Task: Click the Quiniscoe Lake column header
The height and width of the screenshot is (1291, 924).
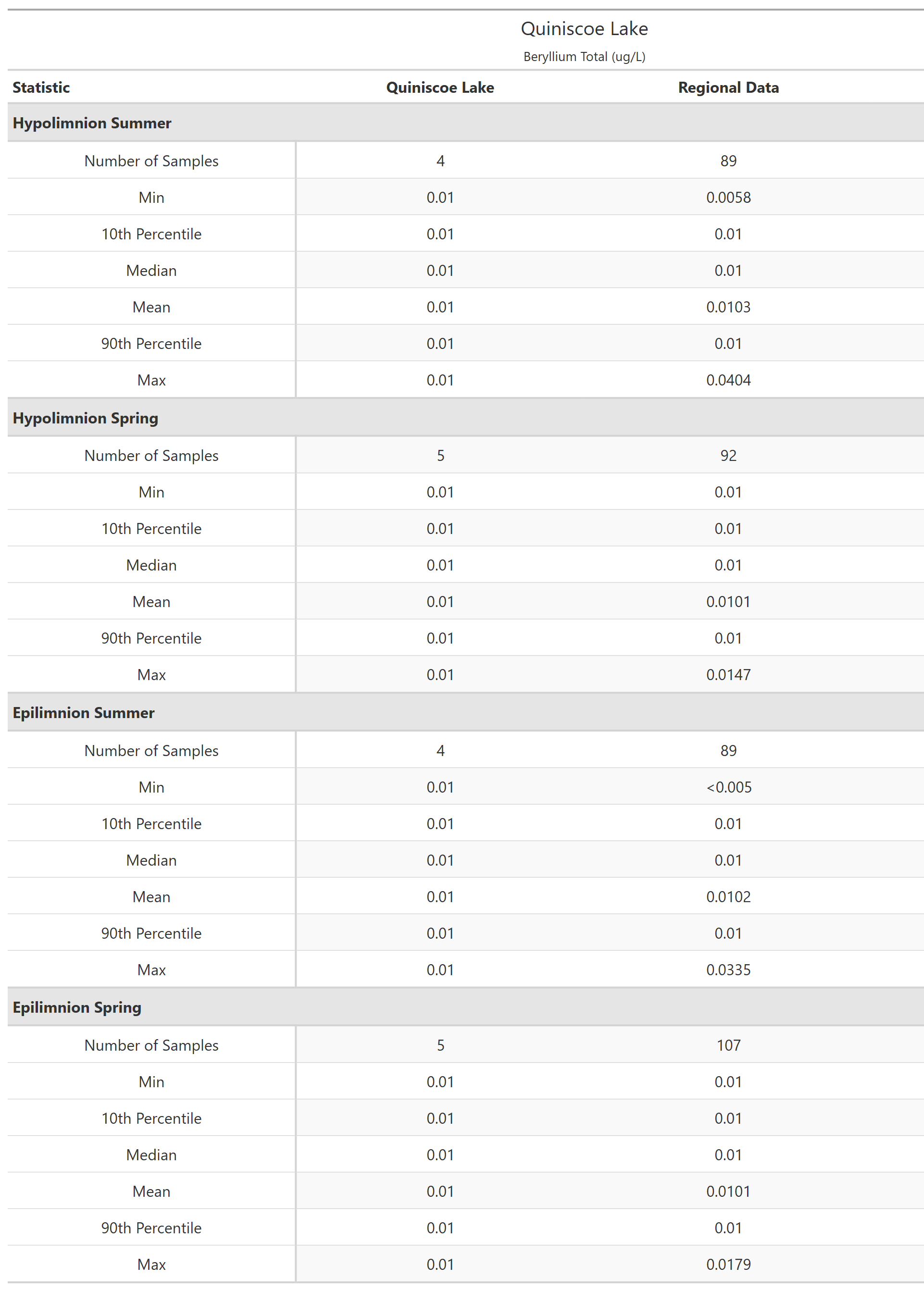Action: (440, 87)
